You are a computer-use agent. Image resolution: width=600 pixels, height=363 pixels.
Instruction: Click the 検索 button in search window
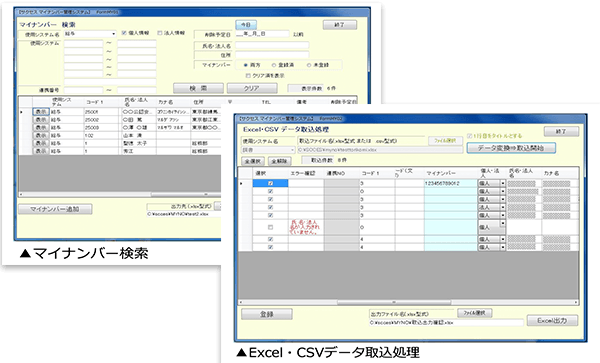tap(198, 88)
